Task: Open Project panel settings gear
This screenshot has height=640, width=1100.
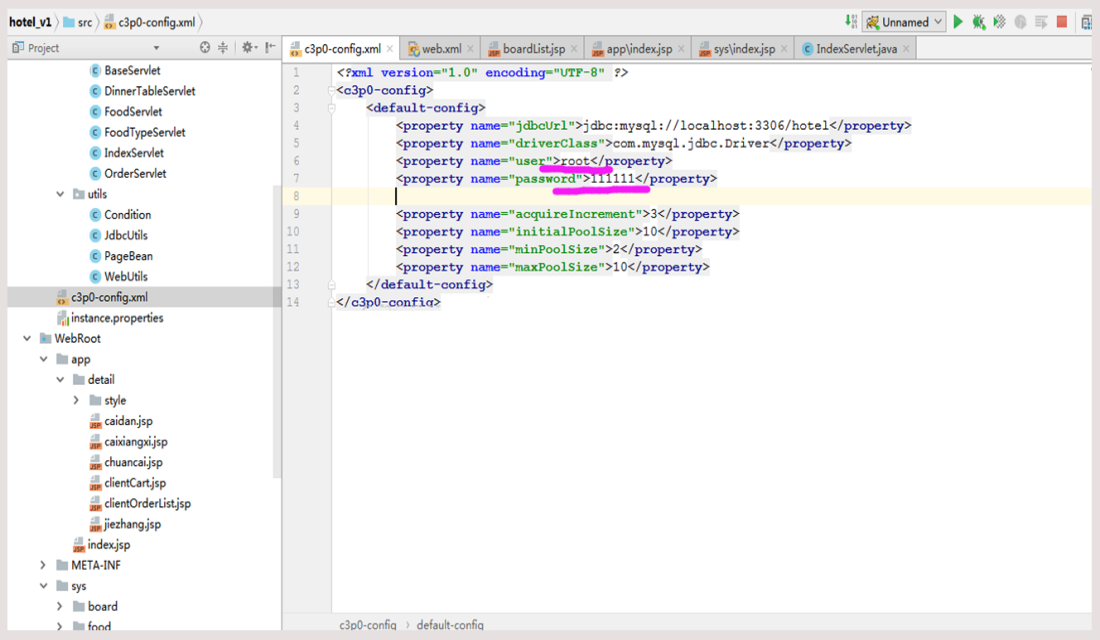Action: click(247, 48)
